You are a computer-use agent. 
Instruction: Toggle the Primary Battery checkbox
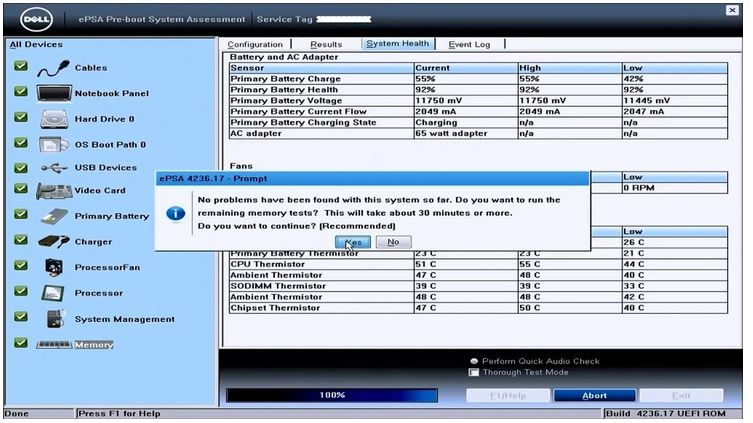pos(21,214)
